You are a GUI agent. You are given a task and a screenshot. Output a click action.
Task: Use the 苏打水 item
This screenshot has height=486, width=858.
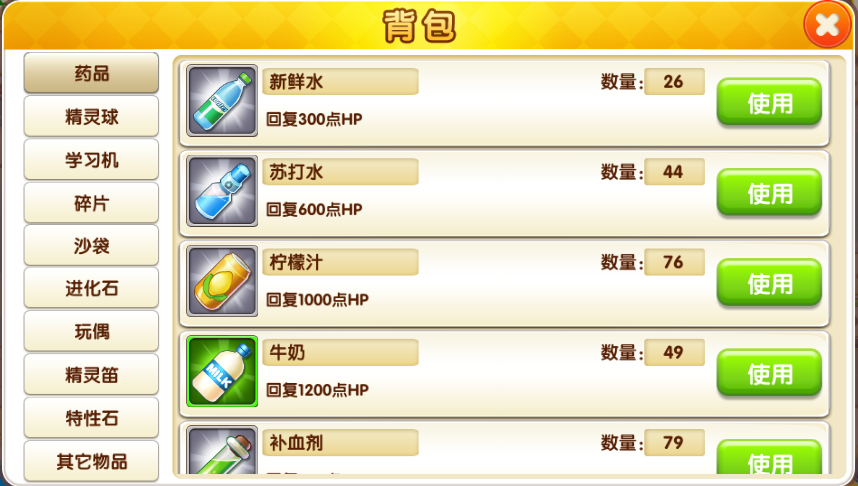click(x=769, y=193)
